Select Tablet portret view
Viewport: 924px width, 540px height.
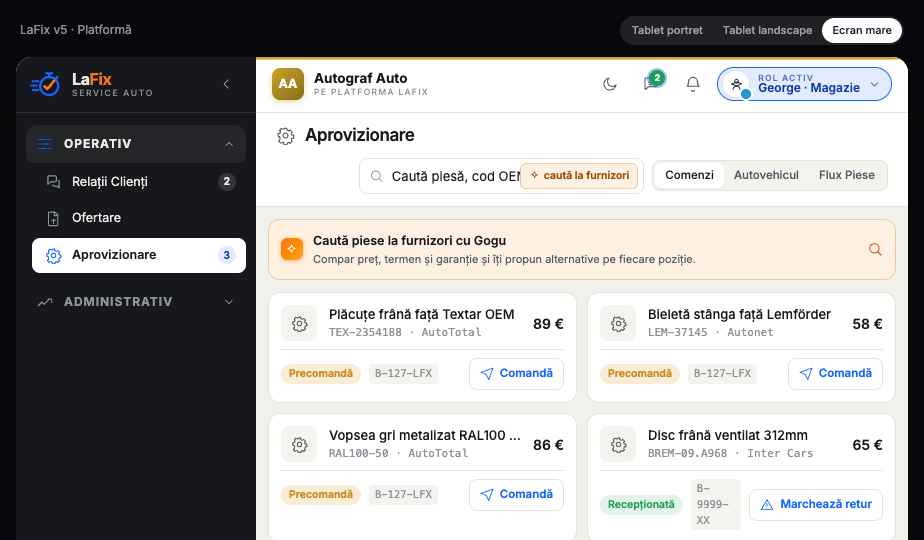[x=667, y=30]
